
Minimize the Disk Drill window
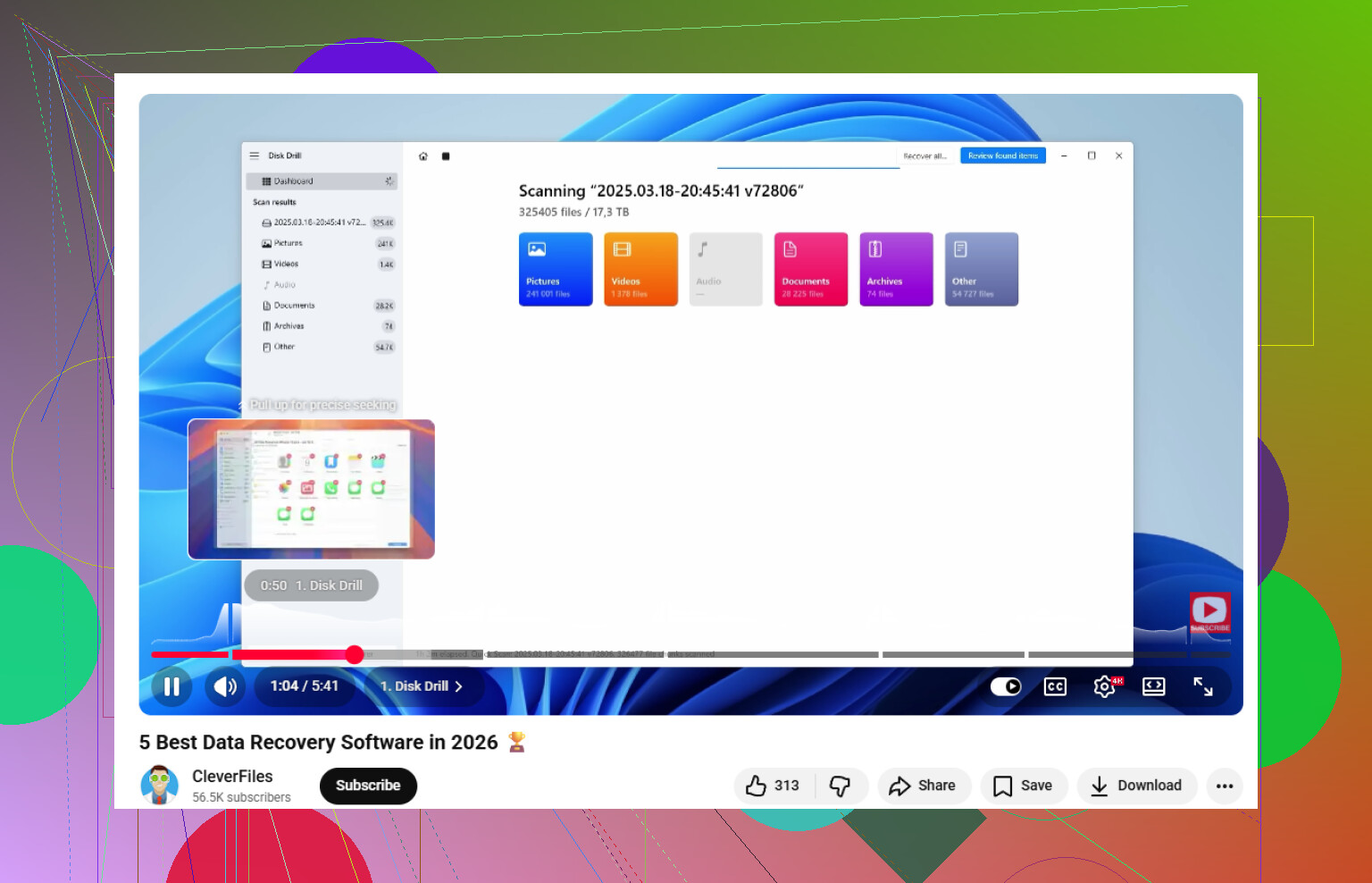point(1064,156)
